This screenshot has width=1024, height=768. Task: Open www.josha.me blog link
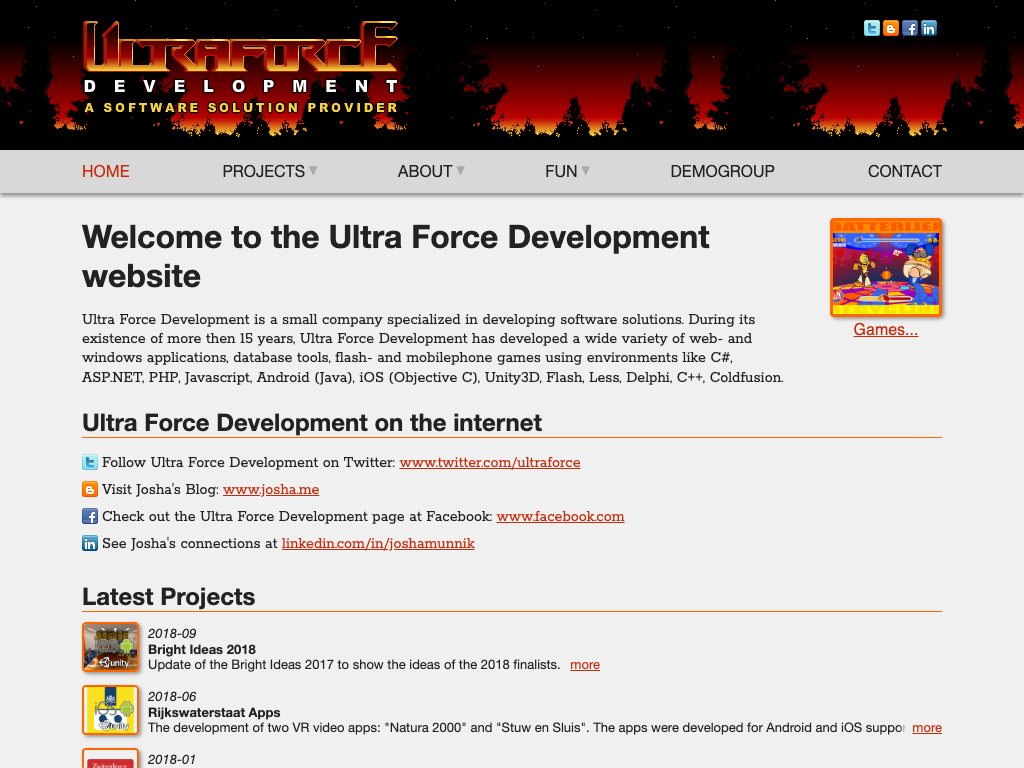click(271, 489)
